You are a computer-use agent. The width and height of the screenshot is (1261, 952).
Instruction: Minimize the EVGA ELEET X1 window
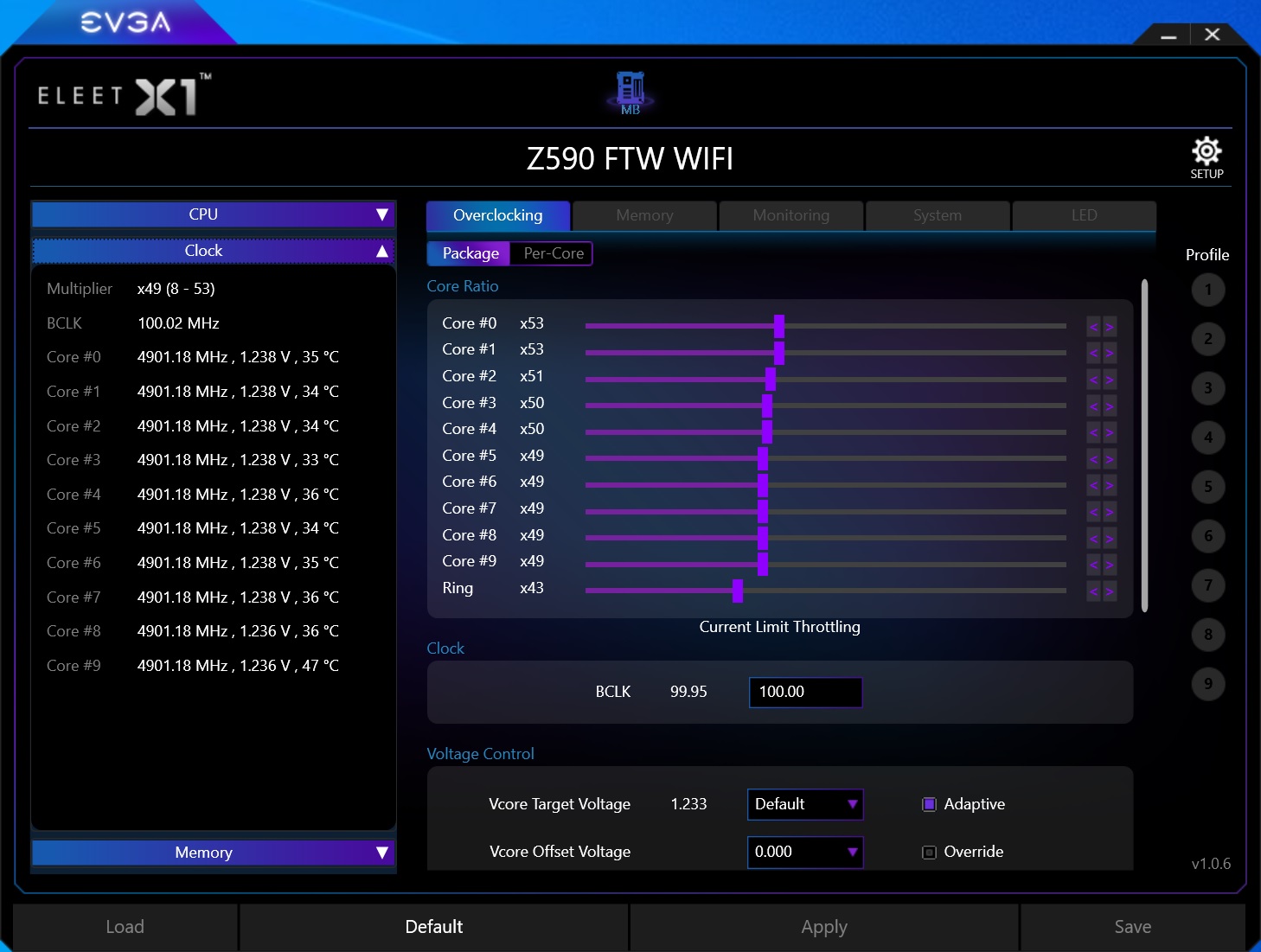1169,35
